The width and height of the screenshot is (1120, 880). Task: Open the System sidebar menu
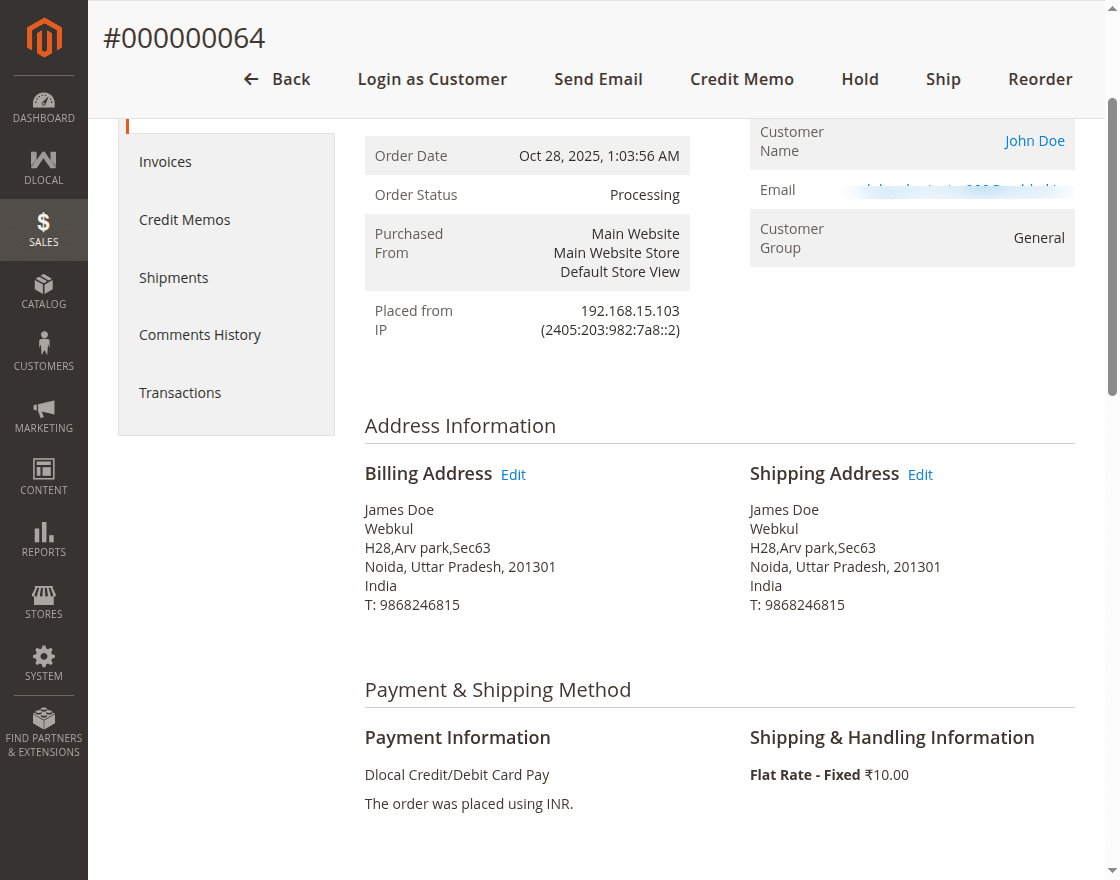click(x=43, y=662)
